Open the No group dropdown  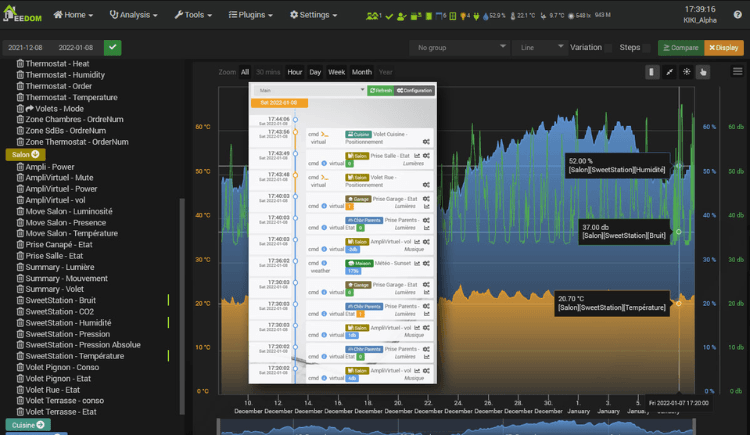coord(461,47)
